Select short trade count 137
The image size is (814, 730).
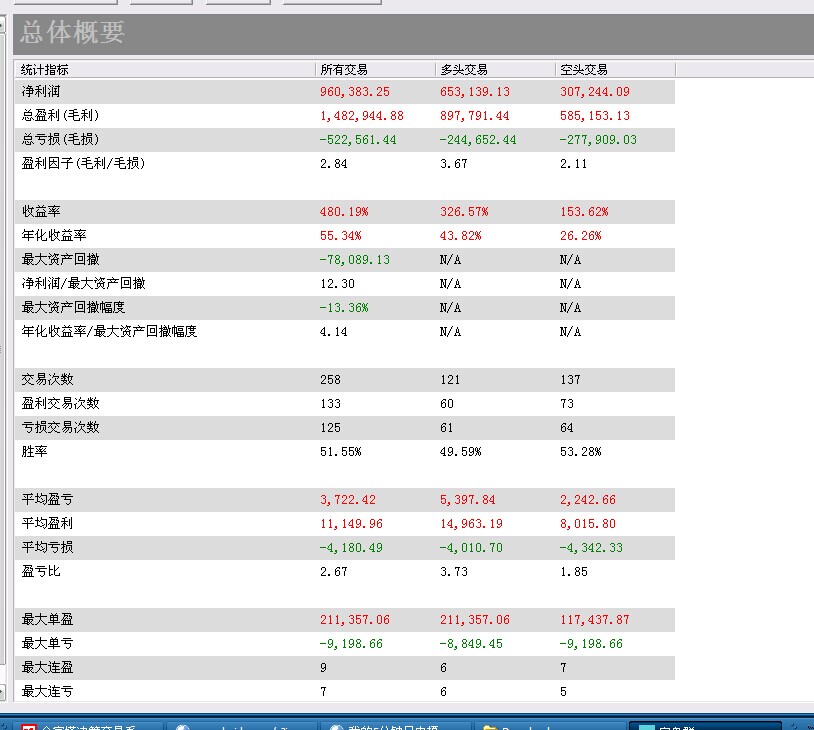point(570,380)
